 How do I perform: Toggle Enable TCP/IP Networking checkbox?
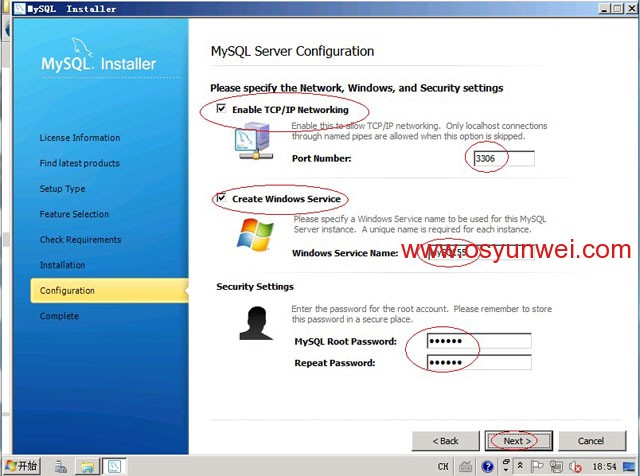[221, 109]
